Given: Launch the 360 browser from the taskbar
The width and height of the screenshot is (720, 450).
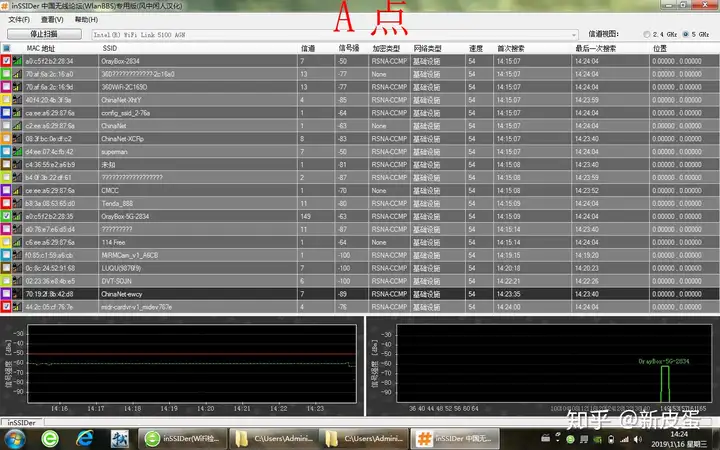Looking at the screenshot, I should click(50, 439).
